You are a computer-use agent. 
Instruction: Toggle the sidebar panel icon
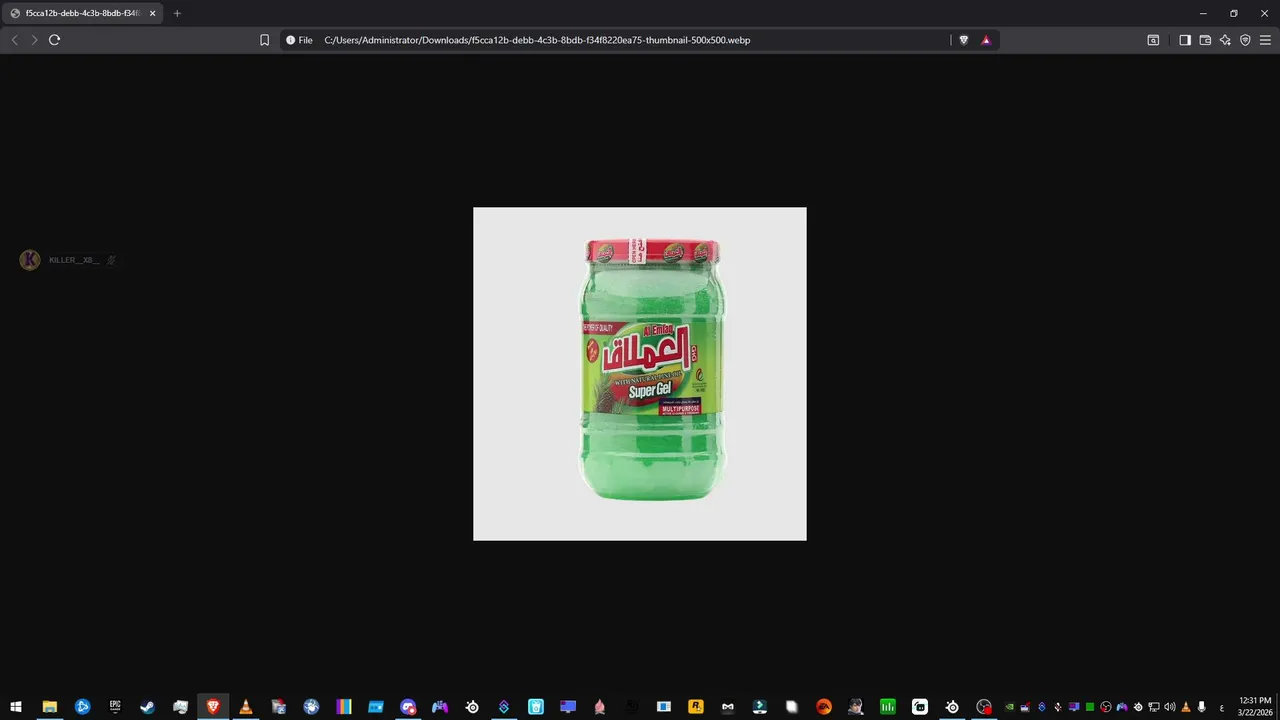pos(1185,40)
